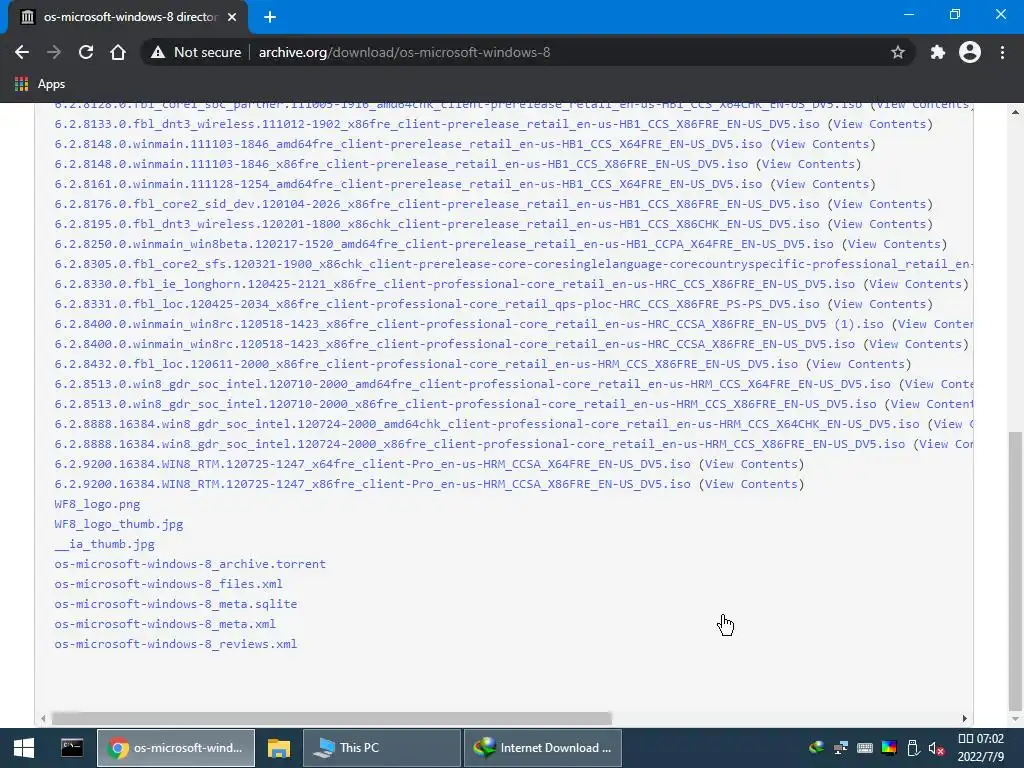Download the 6.2.8330.0 fbl_ie_longhorn ISO
The height and width of the screenshot is (768, 1024).
point(455,284)
